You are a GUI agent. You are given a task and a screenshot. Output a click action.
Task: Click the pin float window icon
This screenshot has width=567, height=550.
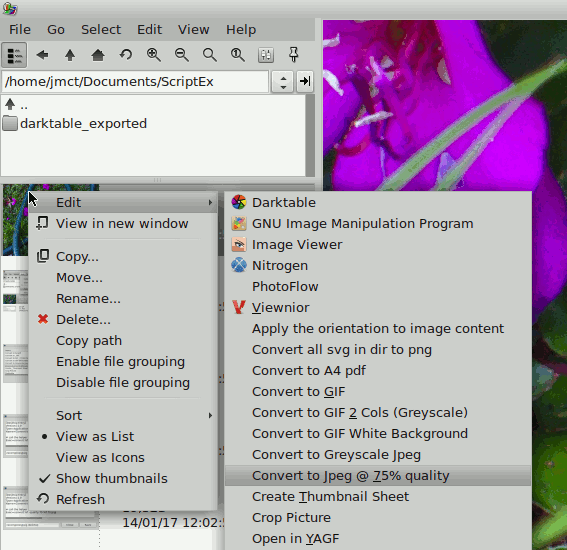294,55
